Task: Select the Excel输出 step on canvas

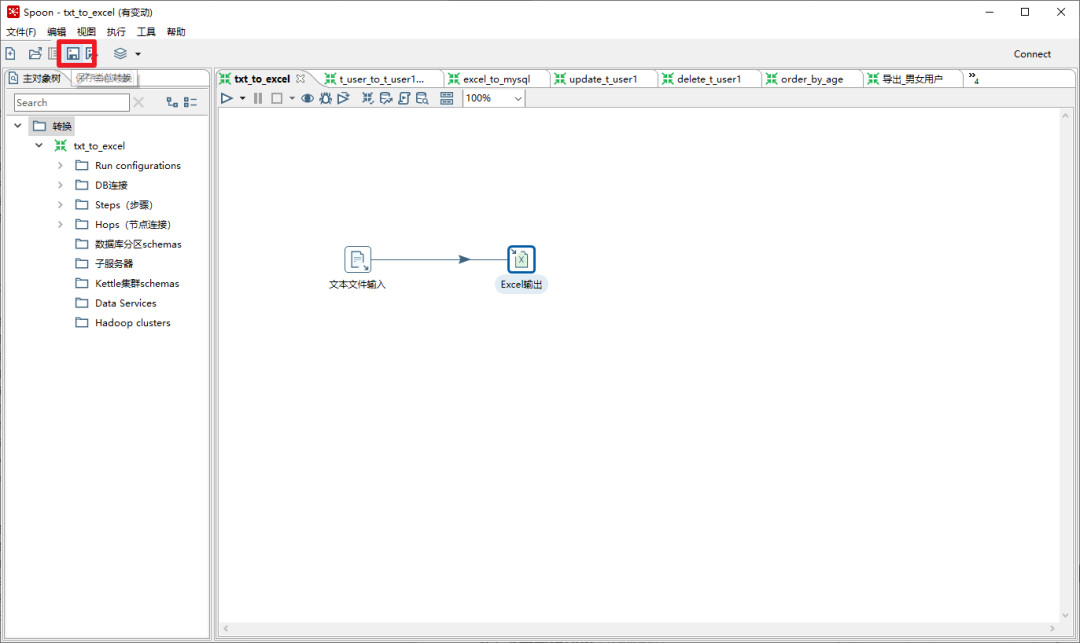Action: pos(521,260)
